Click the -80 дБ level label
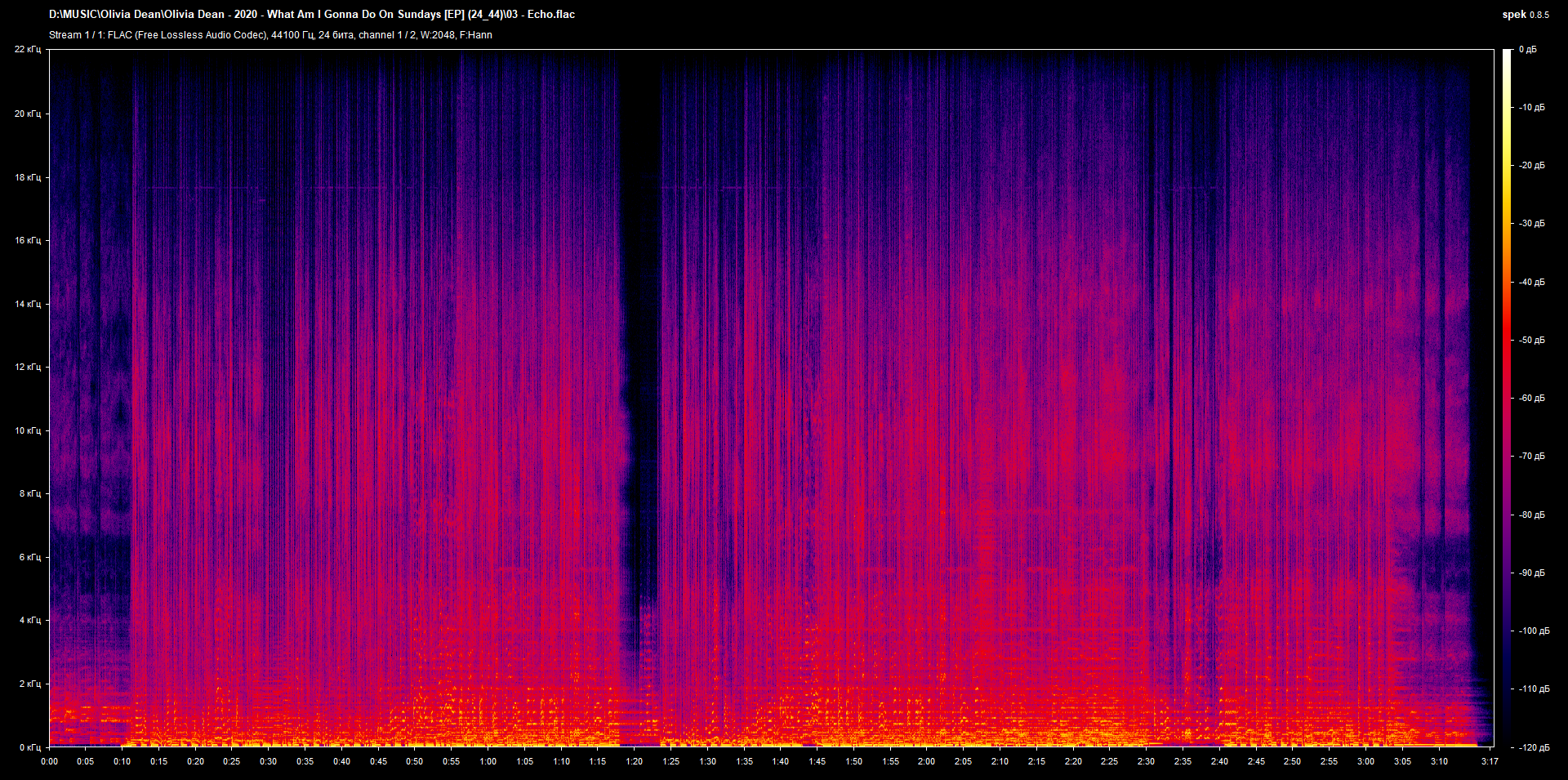Viewport: 1568px width, 780px height. (1531, 515)
